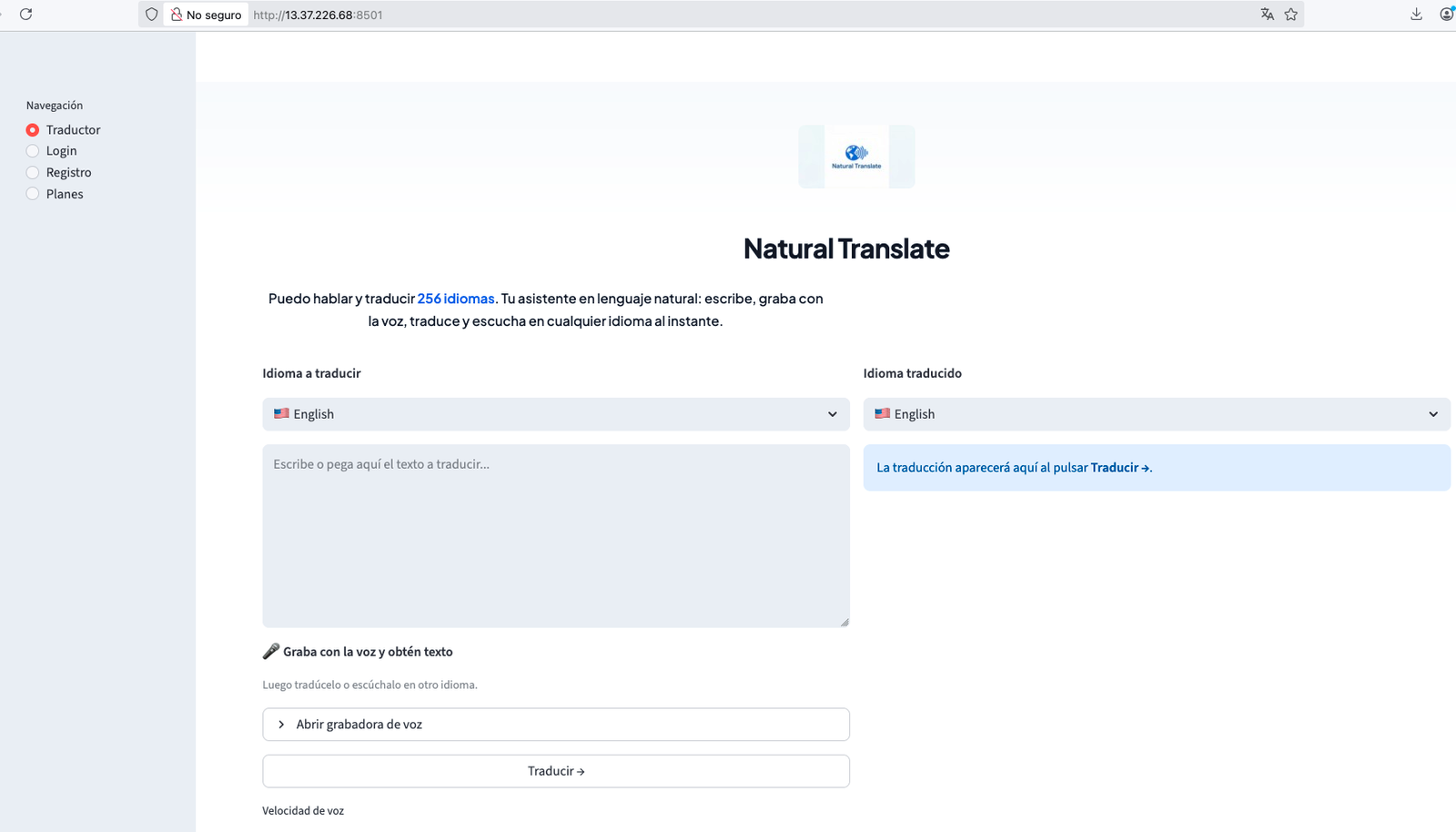Open the Idioma traducido dropdown
This screenshot has height=832, width=1456.
point(1156,414)
